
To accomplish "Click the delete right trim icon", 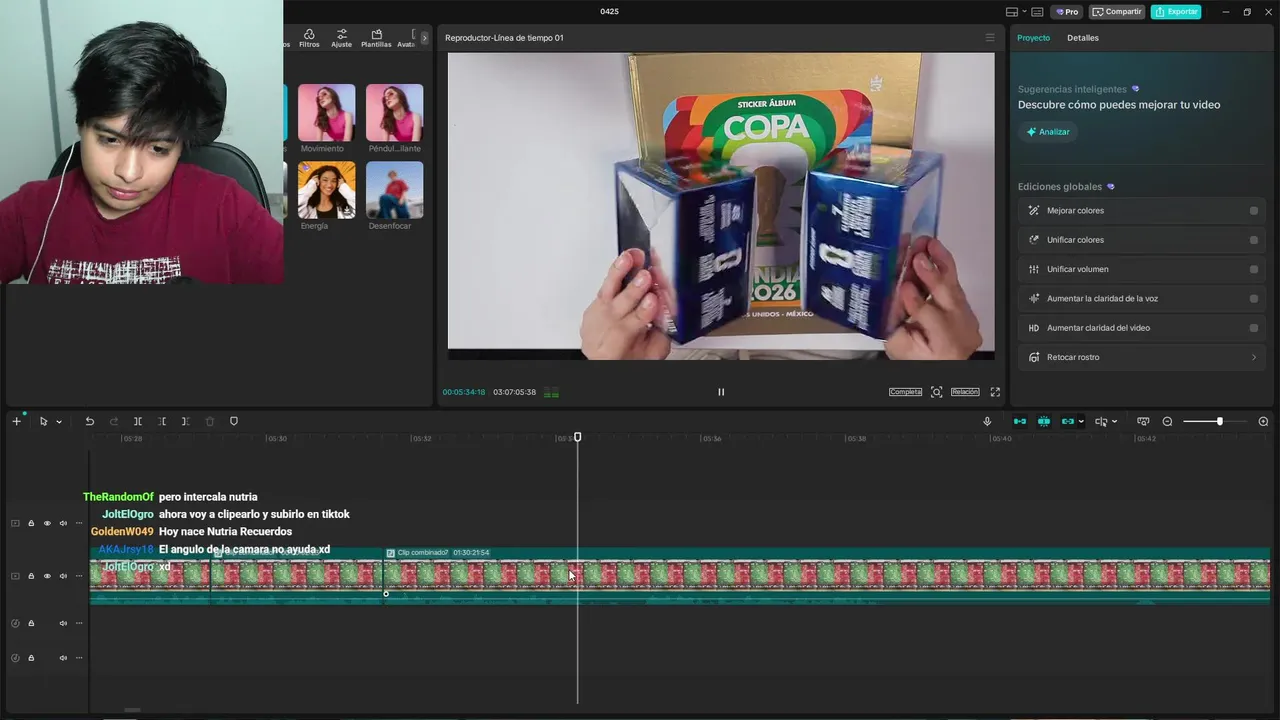I will click(186, 421).
